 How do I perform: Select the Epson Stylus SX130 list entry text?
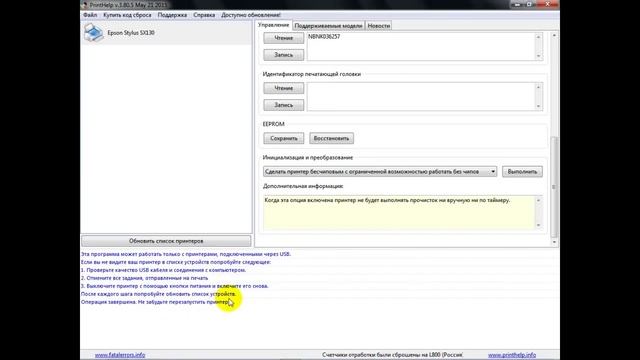click(x=131, y=33)
